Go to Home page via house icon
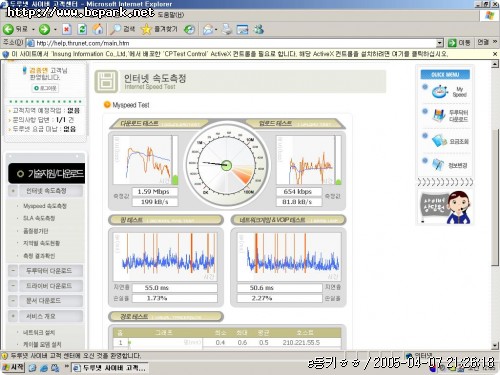The width and height of the screenshot is (500, 375). click(98, 29)
